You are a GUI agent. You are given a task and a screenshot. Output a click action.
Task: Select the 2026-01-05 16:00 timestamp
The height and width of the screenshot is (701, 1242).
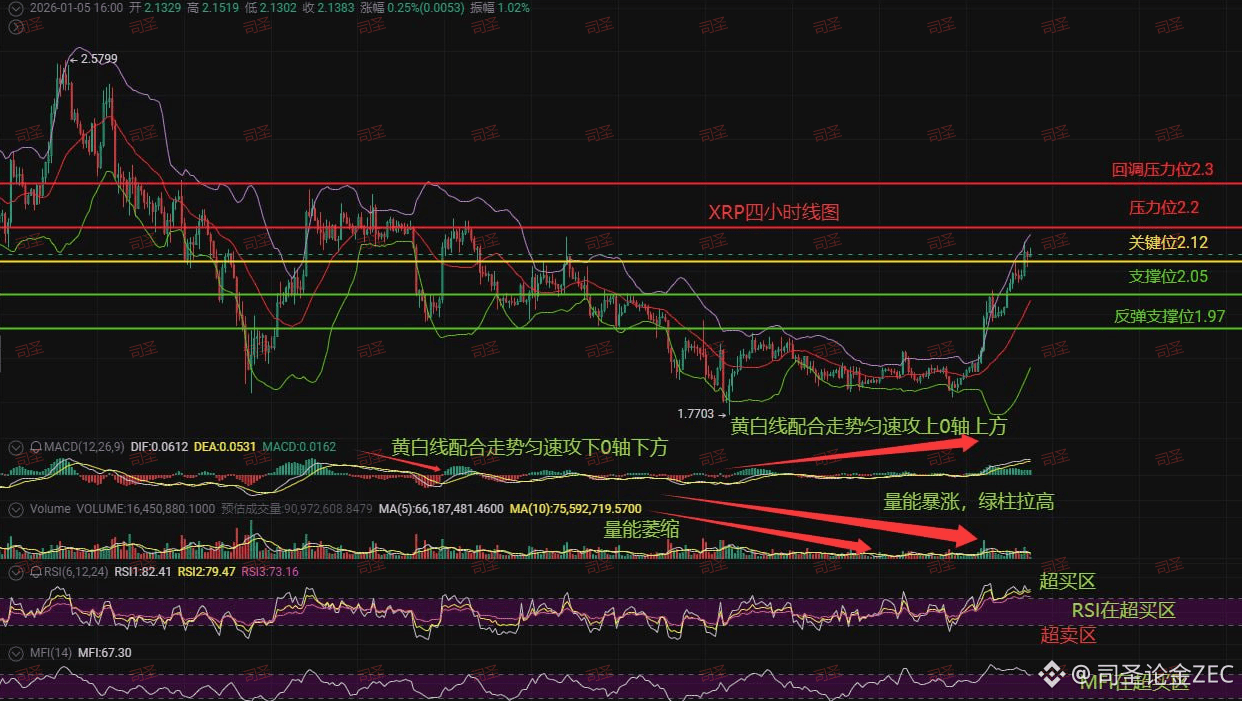point(76,7)
